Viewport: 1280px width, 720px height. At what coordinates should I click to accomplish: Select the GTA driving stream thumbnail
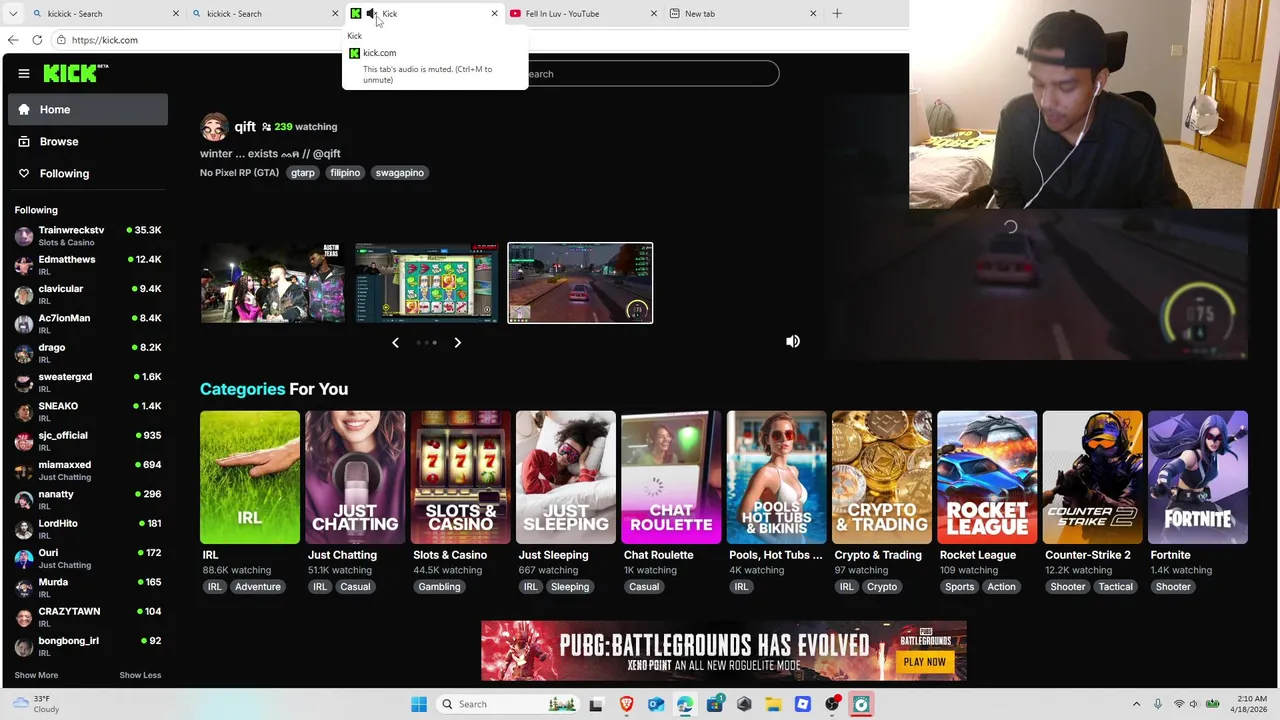[580, 283]
